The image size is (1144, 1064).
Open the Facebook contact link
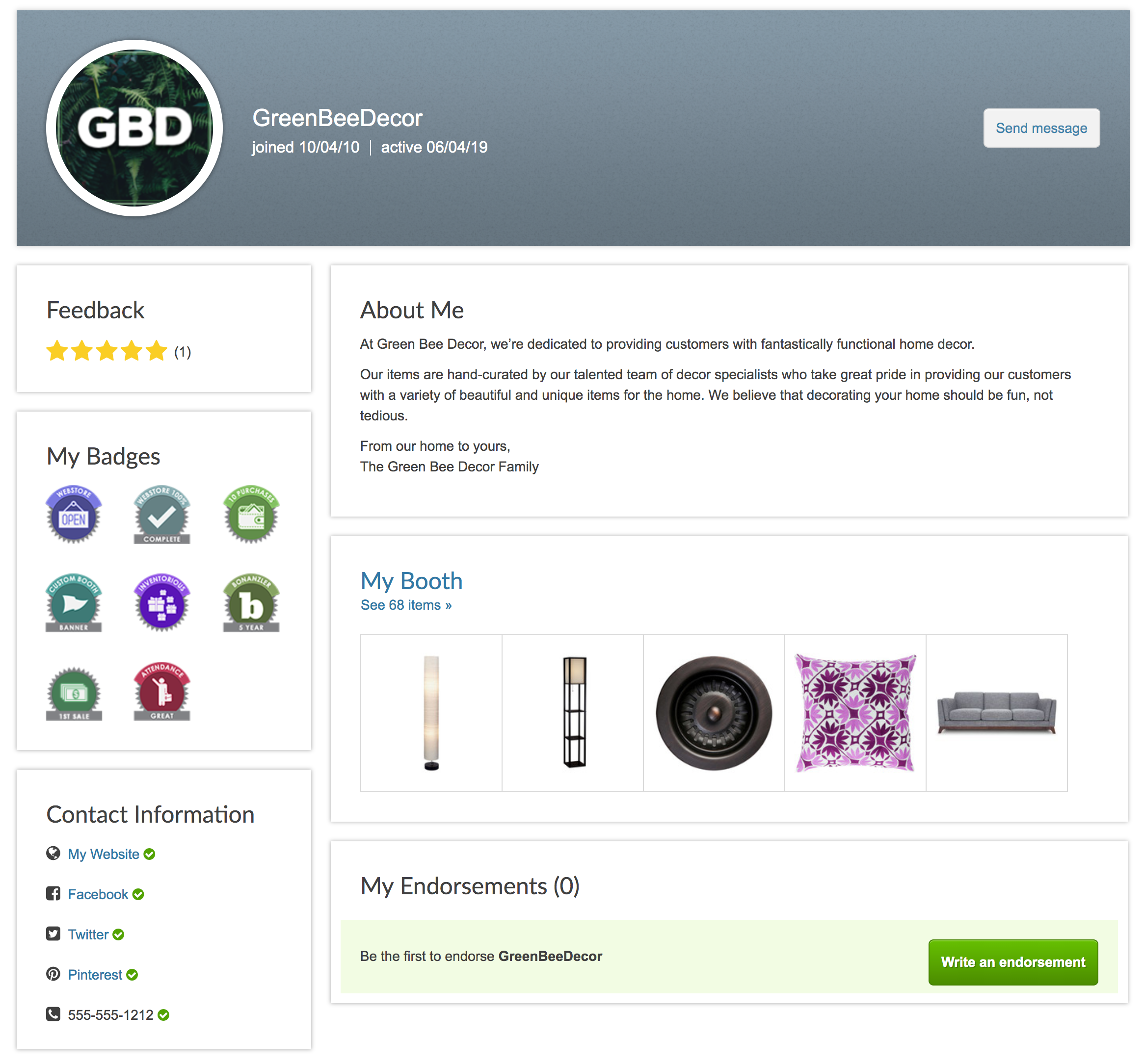[98, 894]
